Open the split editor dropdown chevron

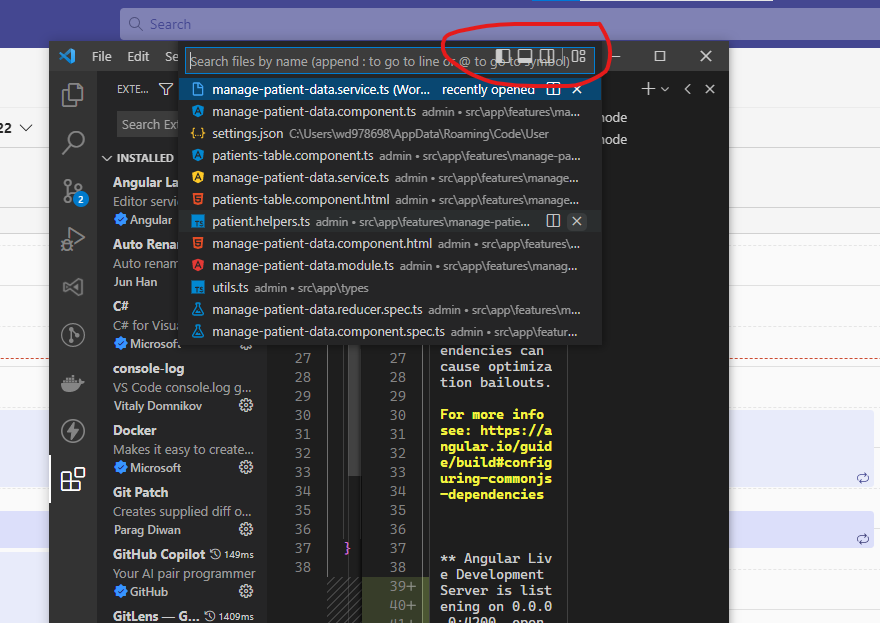665,88
